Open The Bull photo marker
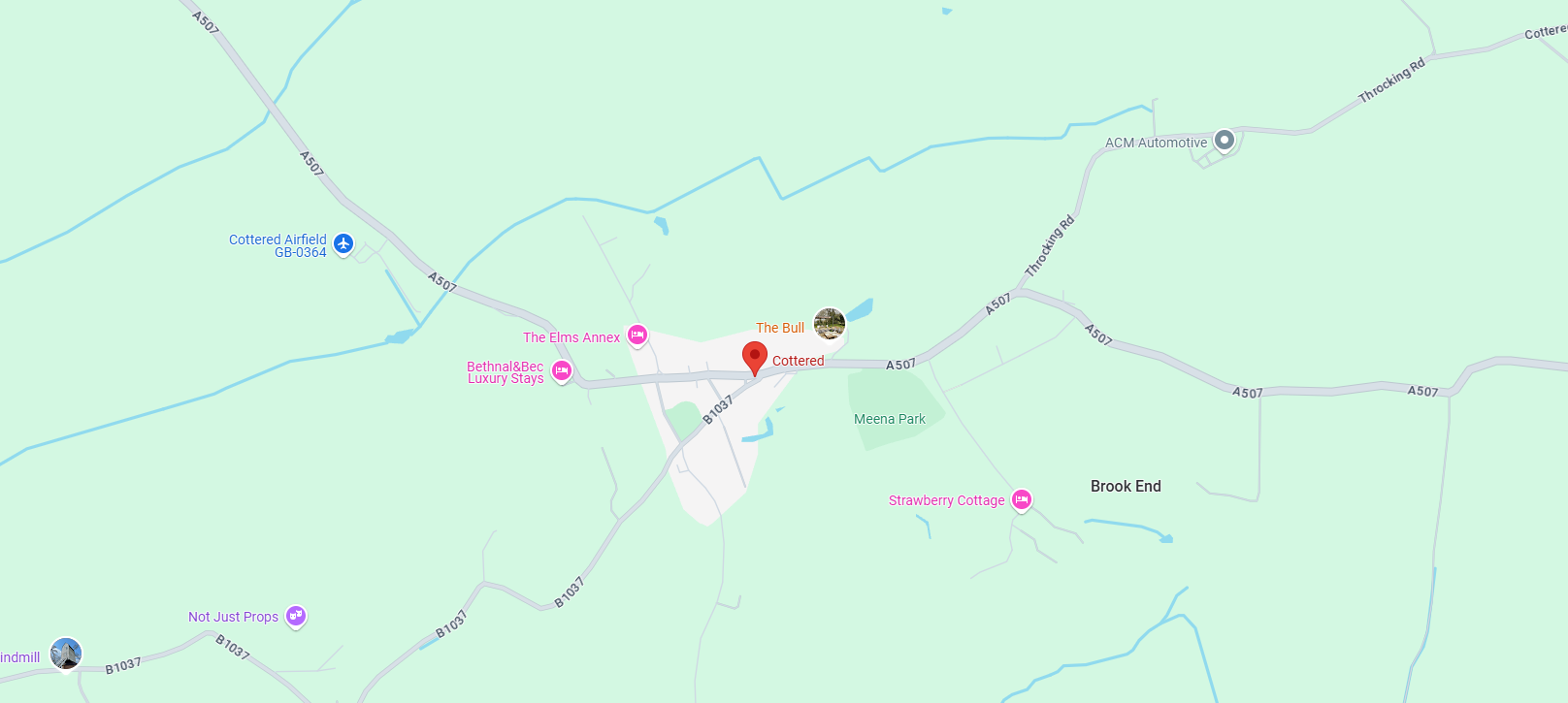The image size is (1568, 703). coord(830,324)
